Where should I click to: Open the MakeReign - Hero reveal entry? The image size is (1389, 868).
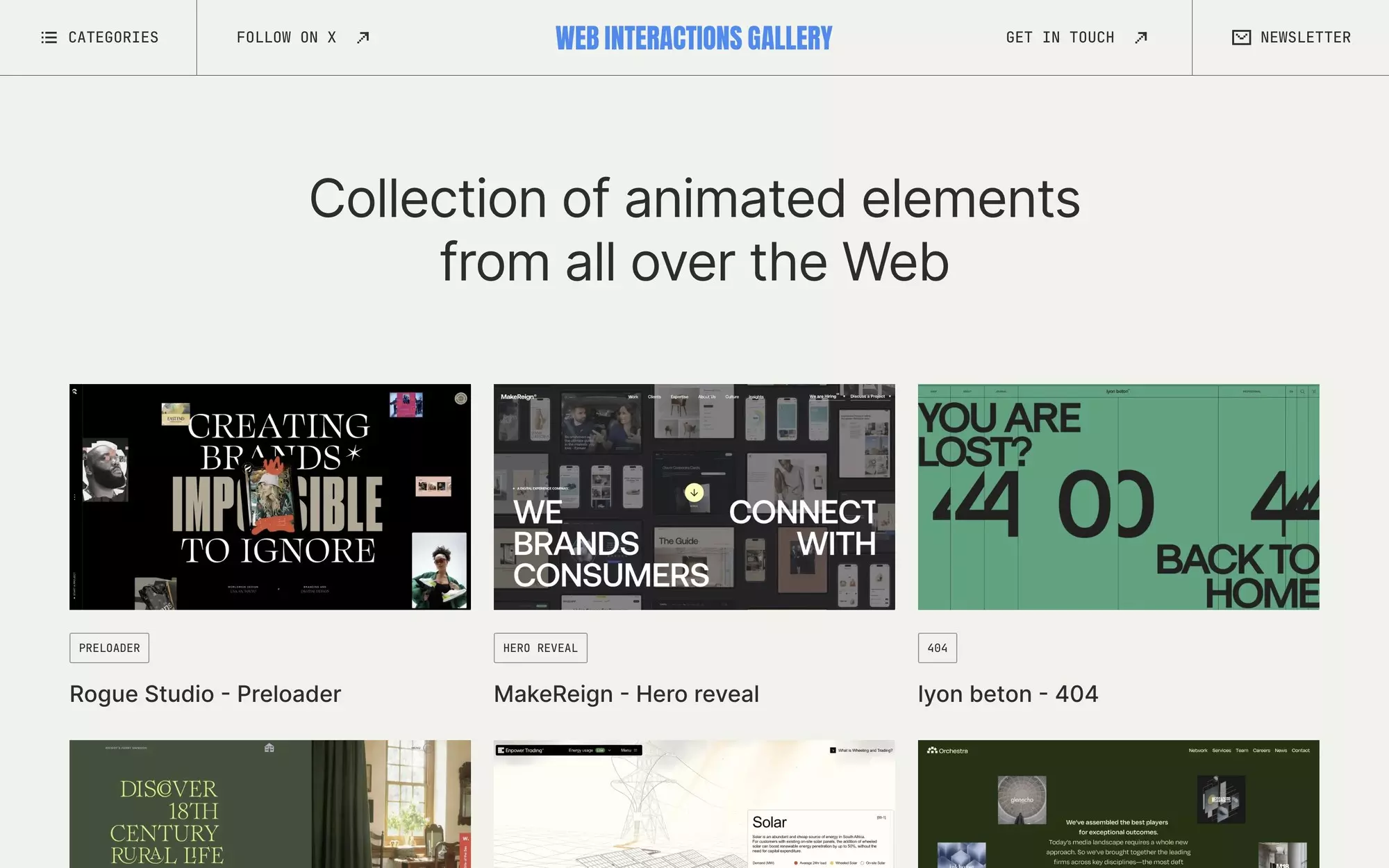coord(626,693)
